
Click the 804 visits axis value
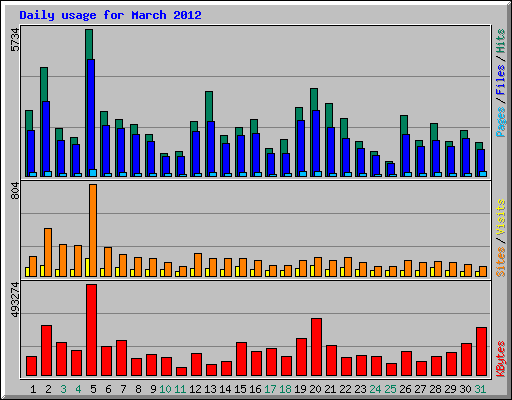pyautogui.click(x=15, y=191)
